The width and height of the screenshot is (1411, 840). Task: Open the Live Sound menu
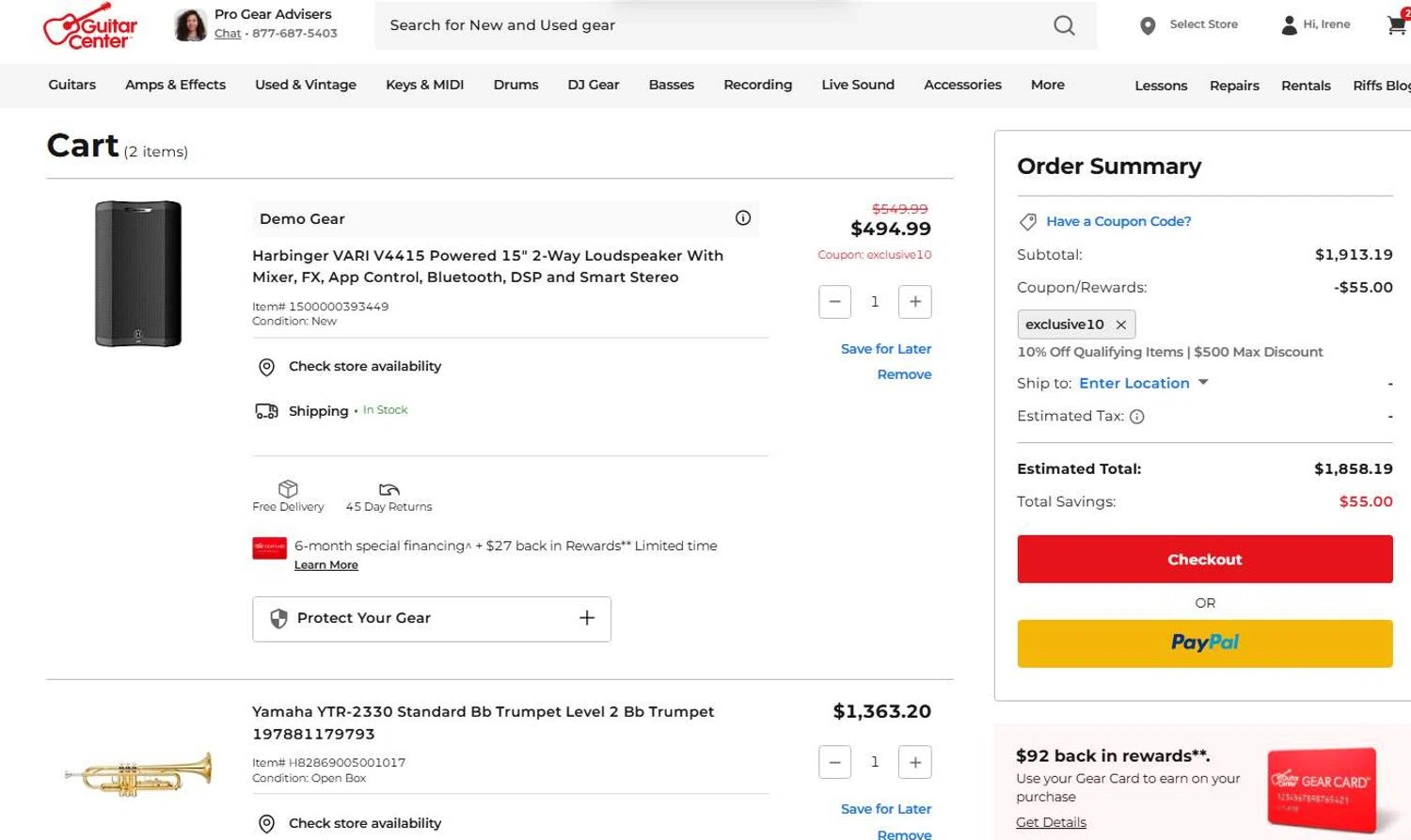coord(858,85)
